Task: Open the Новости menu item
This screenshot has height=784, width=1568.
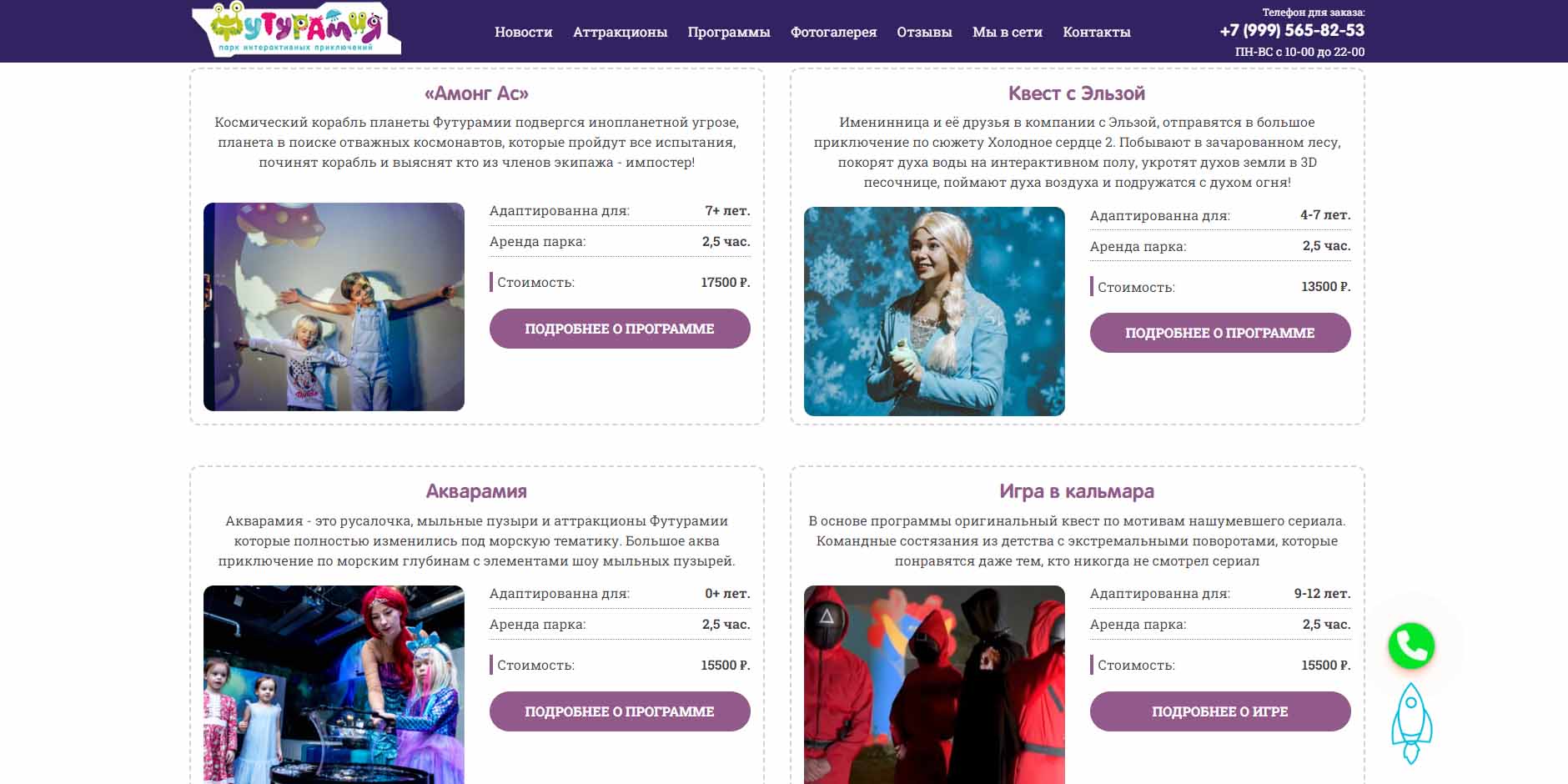Action: coord(523,32)
